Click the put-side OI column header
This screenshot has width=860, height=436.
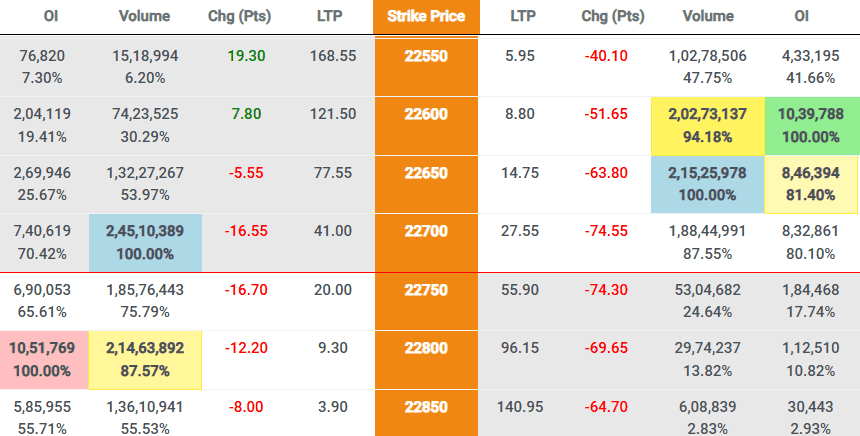tap(801, 16)
